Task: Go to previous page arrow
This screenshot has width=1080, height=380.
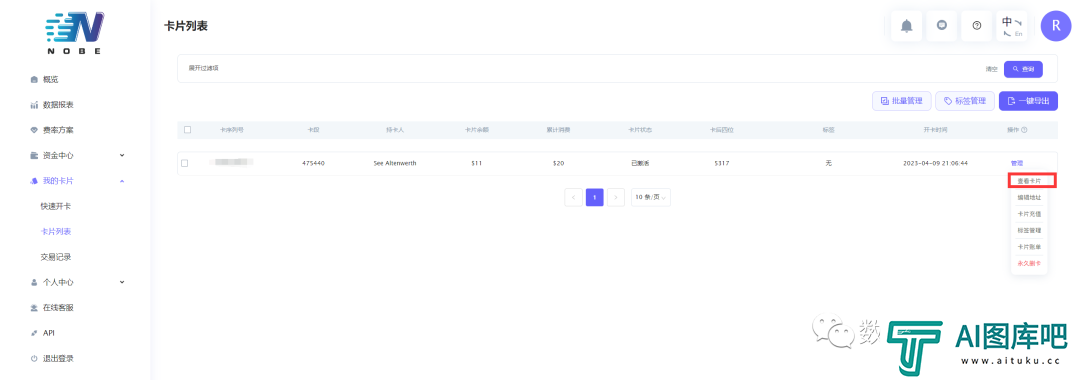Action: pos(573,197)
